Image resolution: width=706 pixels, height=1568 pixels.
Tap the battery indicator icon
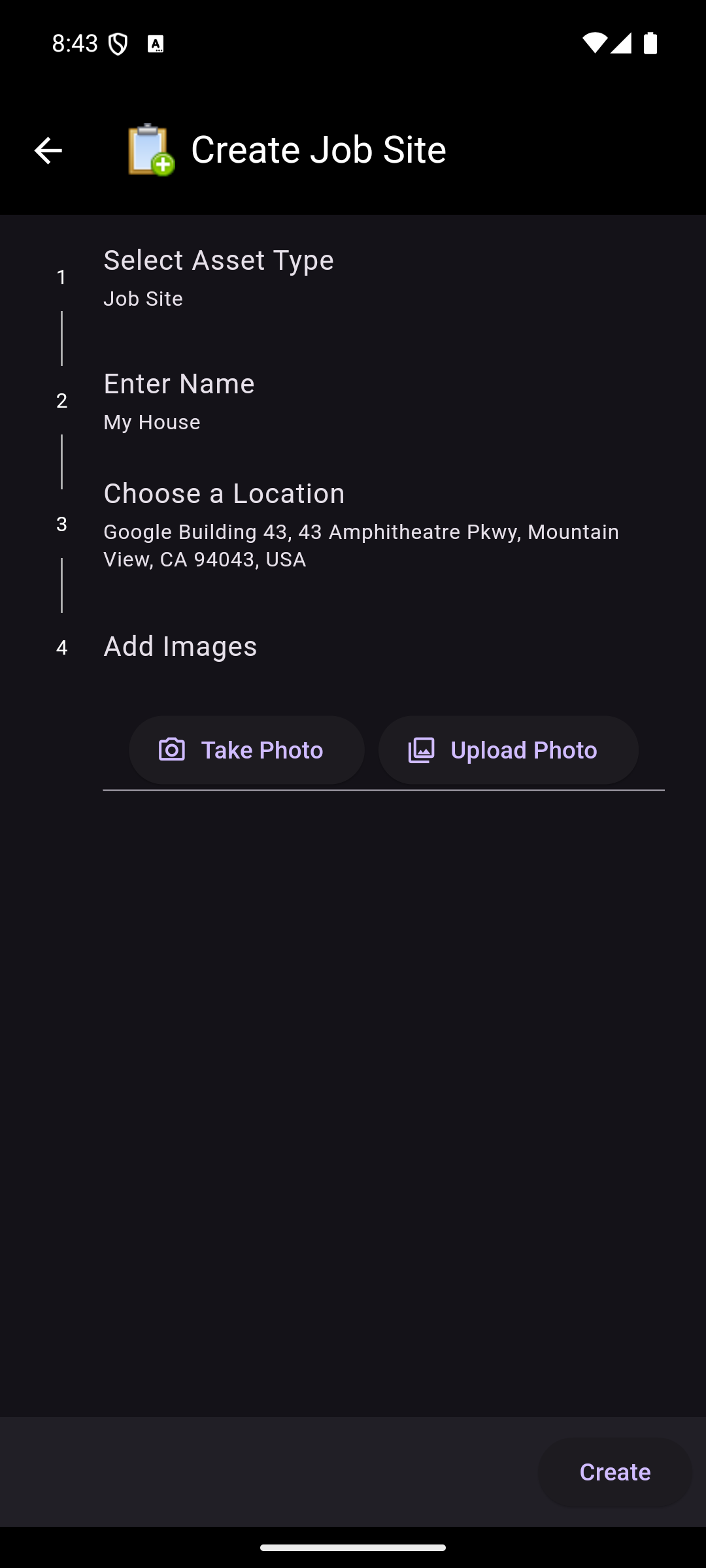pyautogui.click(x=650, y=43)
